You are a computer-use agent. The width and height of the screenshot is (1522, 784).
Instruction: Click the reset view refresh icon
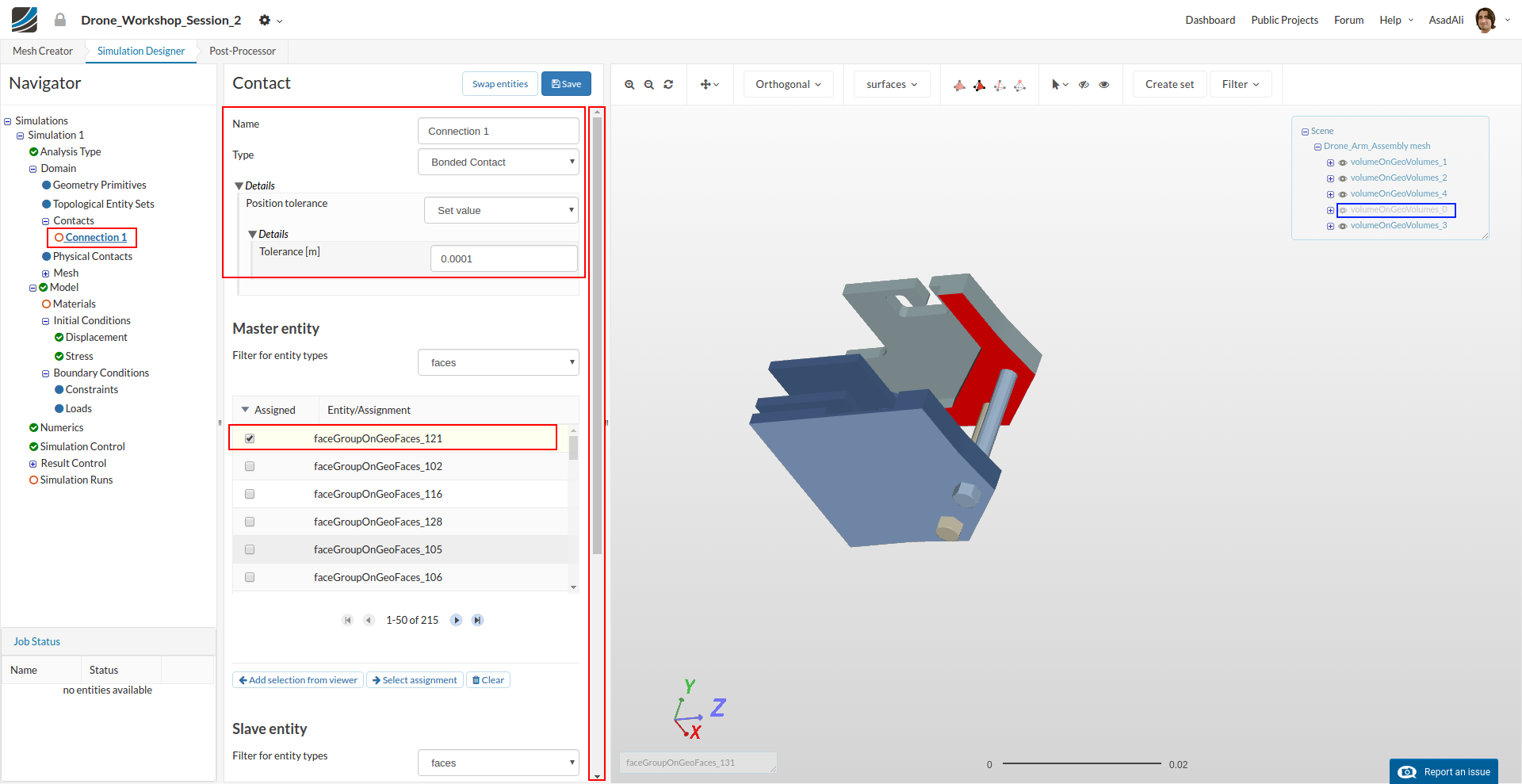pos(668,85)
